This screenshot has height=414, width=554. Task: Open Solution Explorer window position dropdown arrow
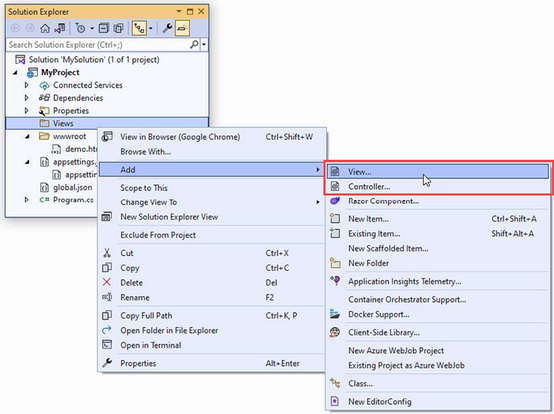pyautogui.click(x=179, y=12)
